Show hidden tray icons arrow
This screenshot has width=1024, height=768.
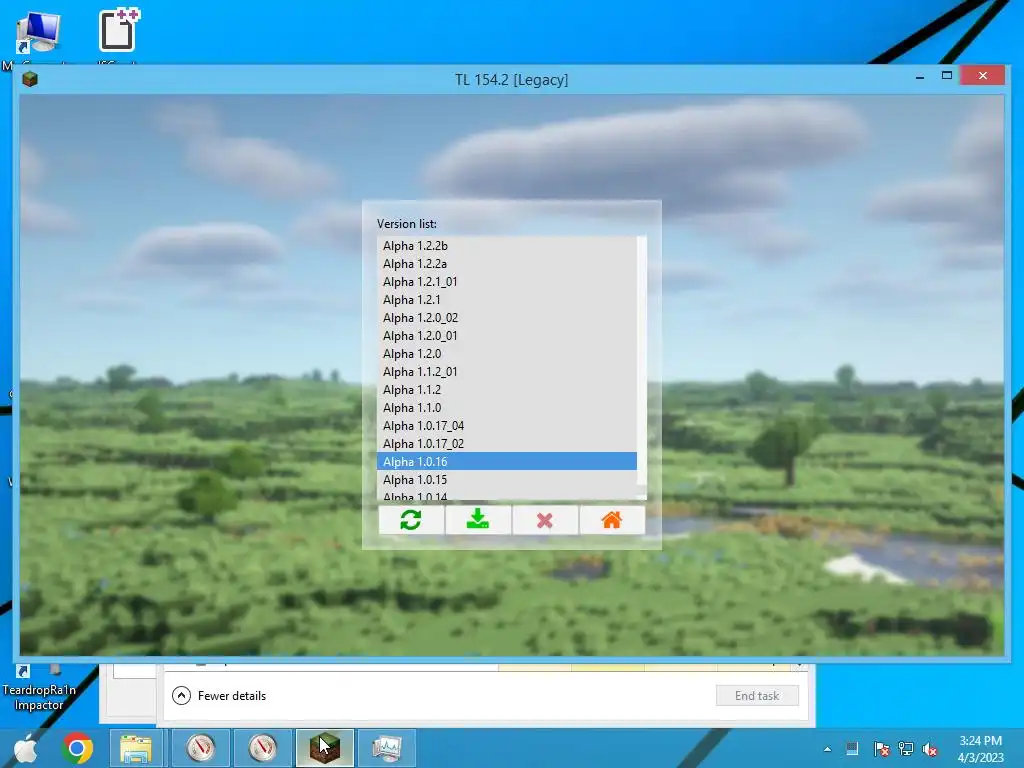(x=827, y=749)
